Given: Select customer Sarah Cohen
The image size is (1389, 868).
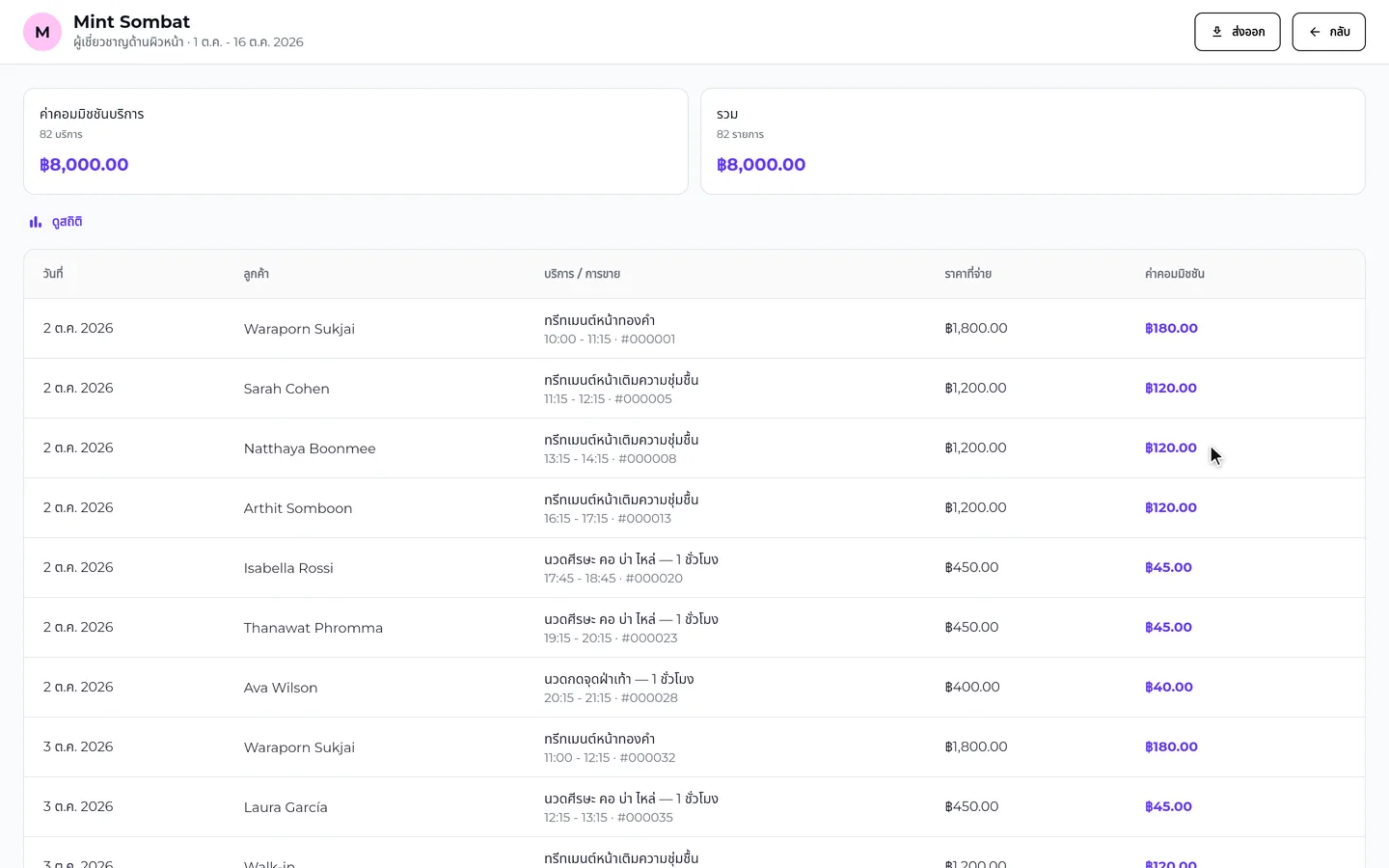Looking at the screenshot, I should coord(286,389).
